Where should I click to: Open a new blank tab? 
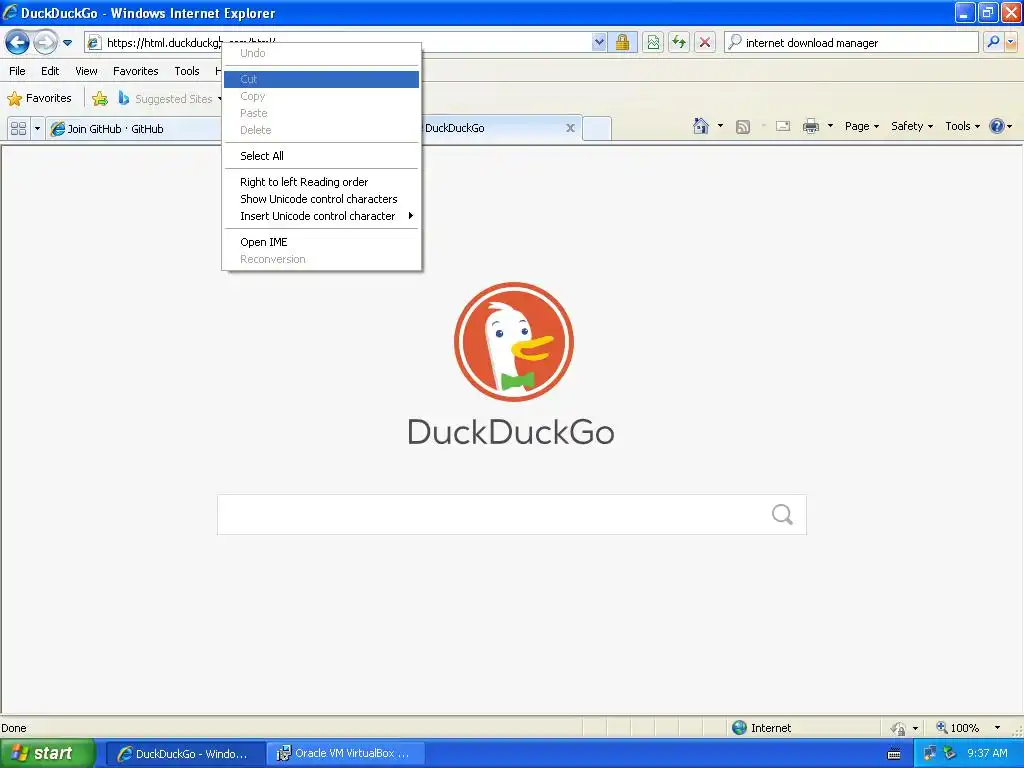[x=597, y=129]
